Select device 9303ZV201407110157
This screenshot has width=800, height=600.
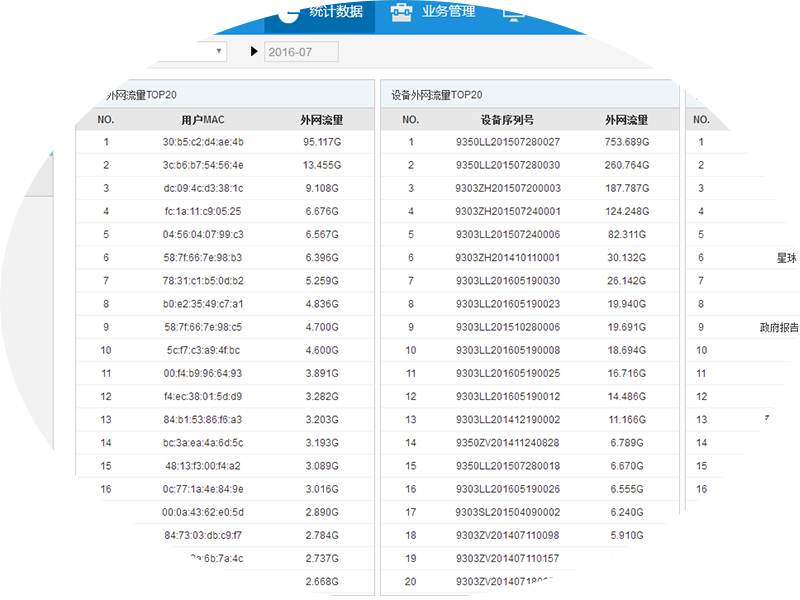tap(508, 558)
